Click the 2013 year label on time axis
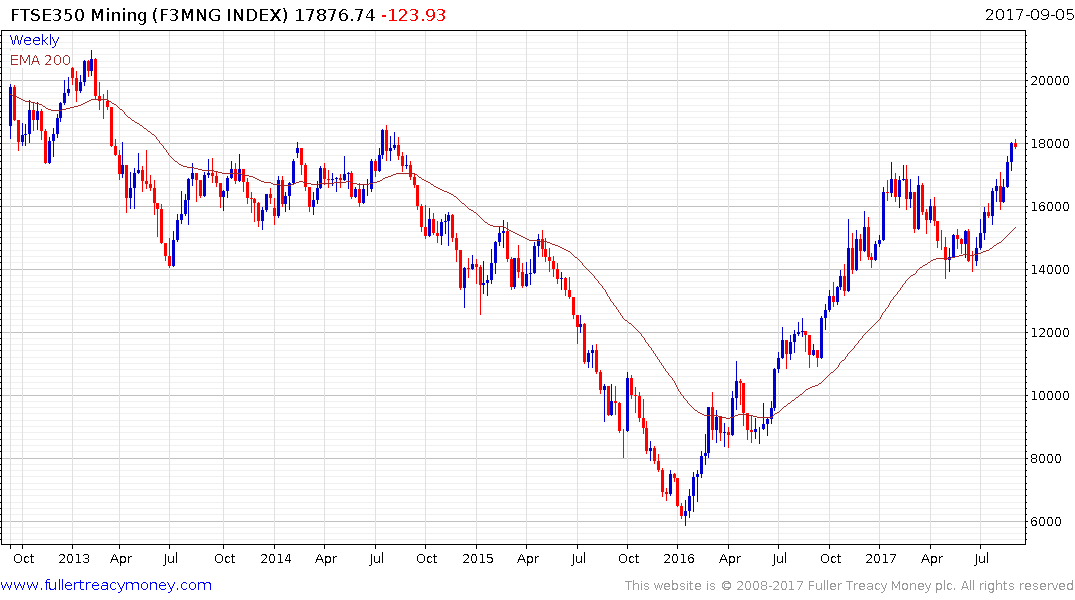The width and height of the screenshot is (1075, 600). 73,558
